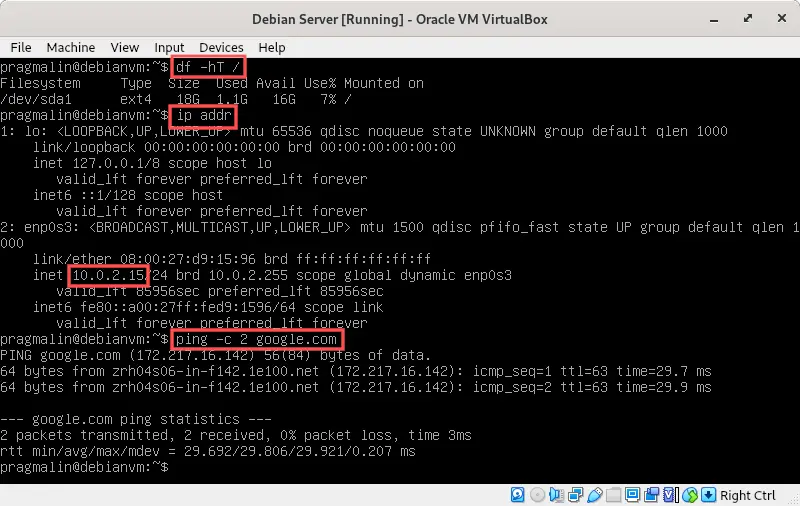Image resolution: width=800 pixels, height=506 pixels.
Task: Click the '2: enp0s3:' interface name
Action: coord(40,227)
